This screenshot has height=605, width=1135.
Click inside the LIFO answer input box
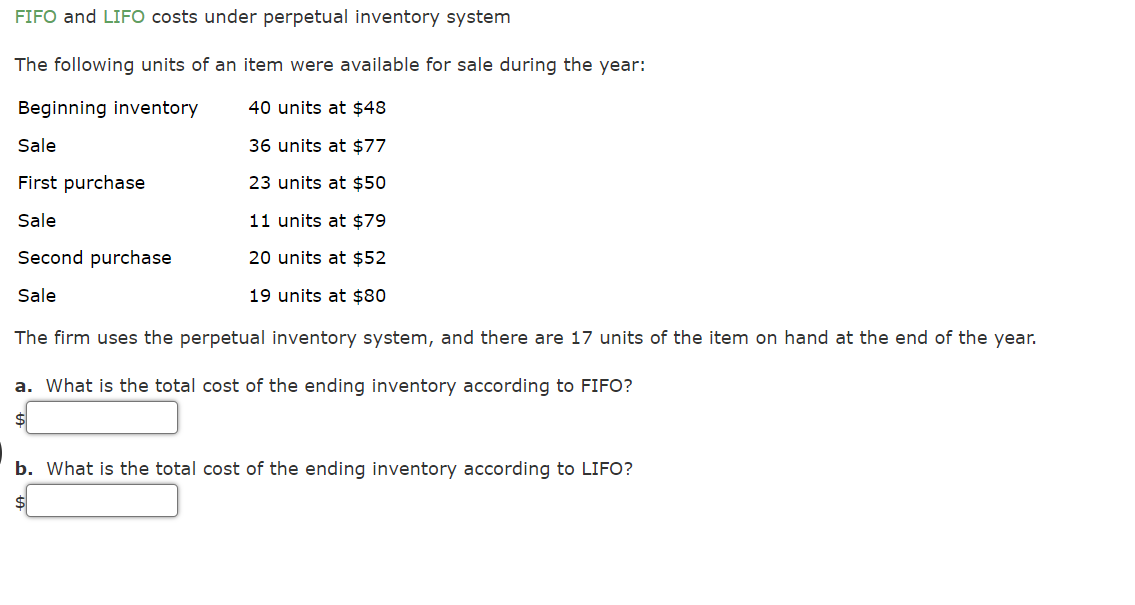102,500
